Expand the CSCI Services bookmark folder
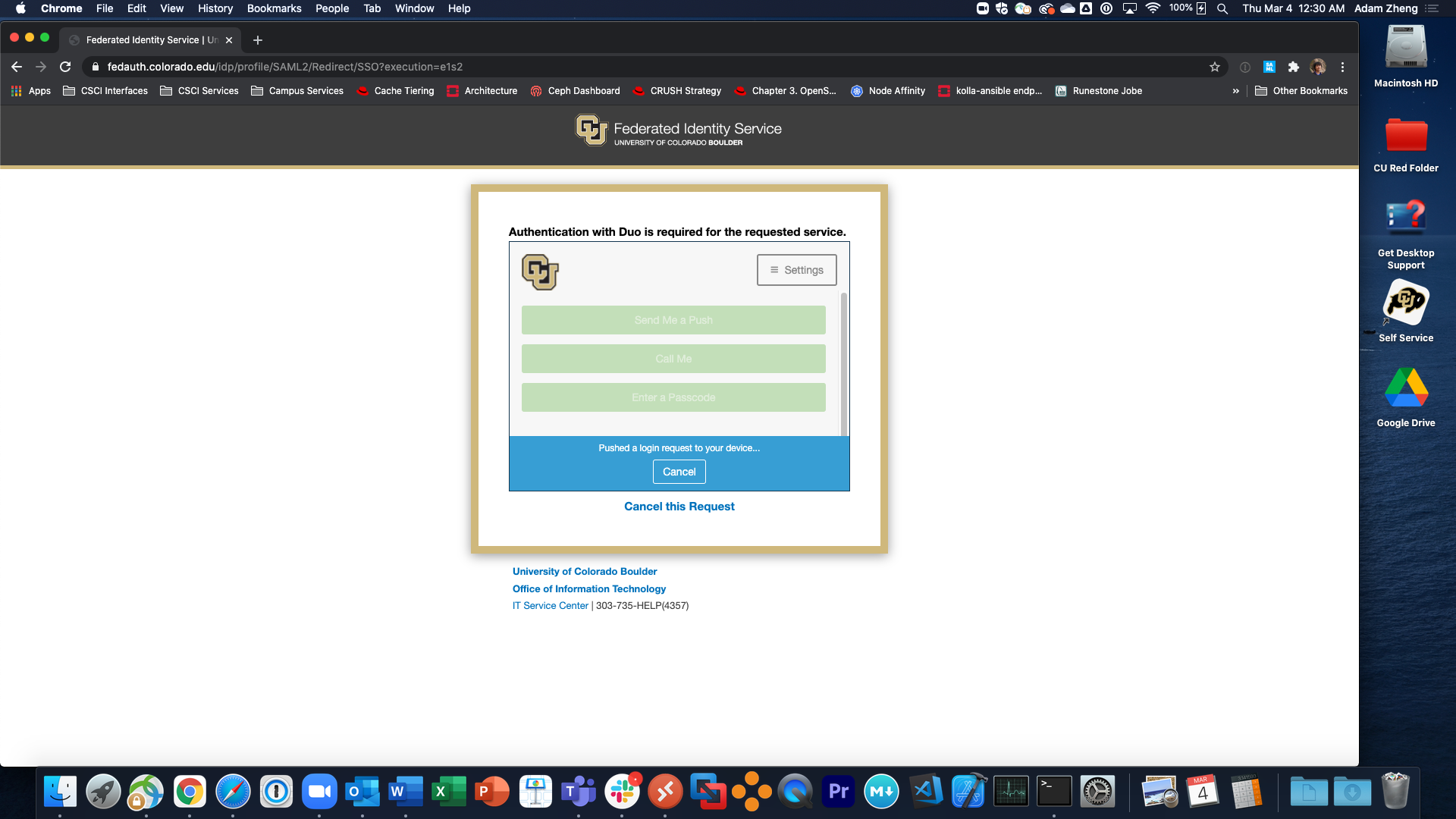1456x819 pixels. point(199,91)
